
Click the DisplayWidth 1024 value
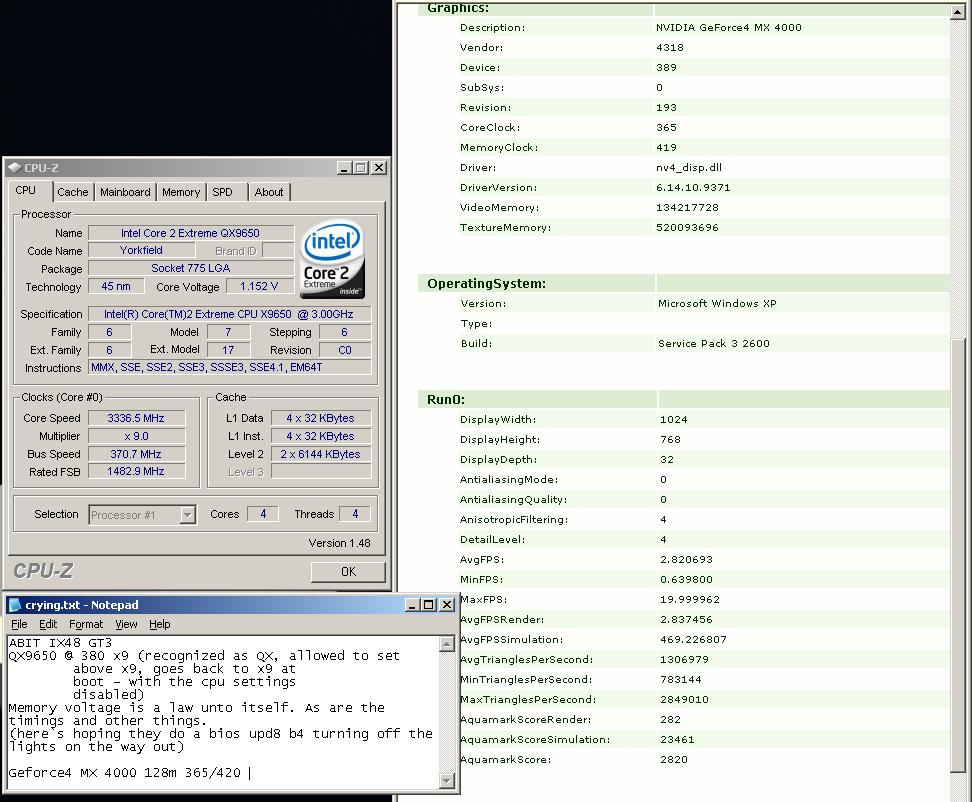point(673,420)
